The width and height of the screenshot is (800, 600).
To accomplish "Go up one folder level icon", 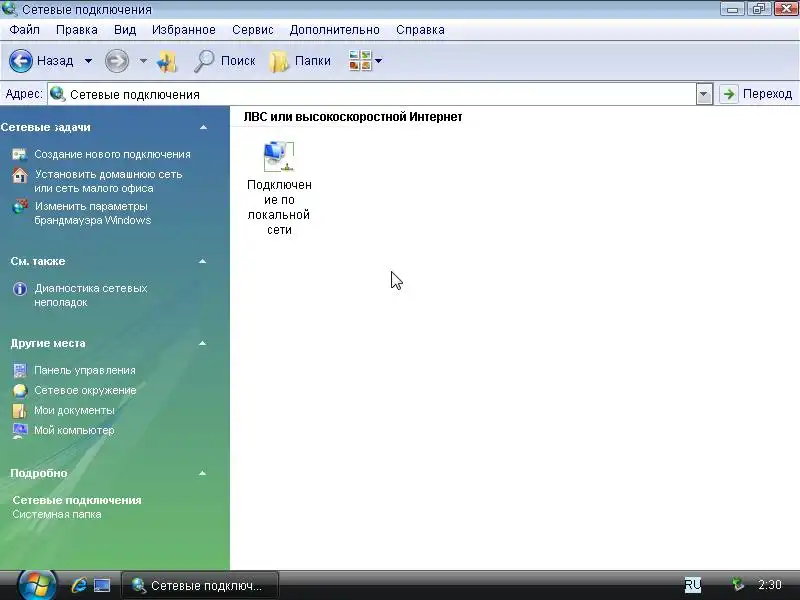I will [x=167, y=61].
